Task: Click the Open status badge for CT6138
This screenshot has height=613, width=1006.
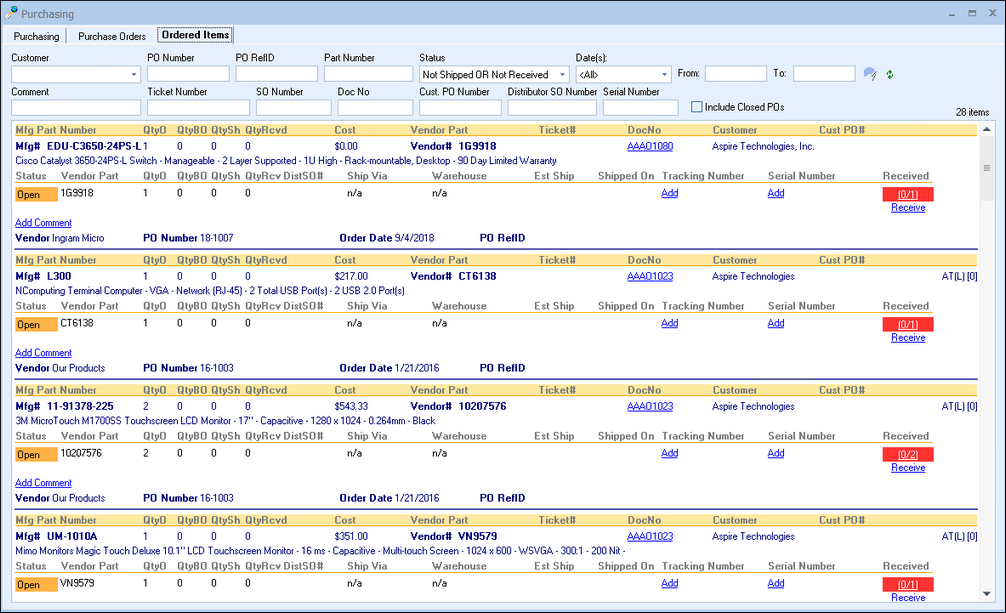Action: pos(36,324)
